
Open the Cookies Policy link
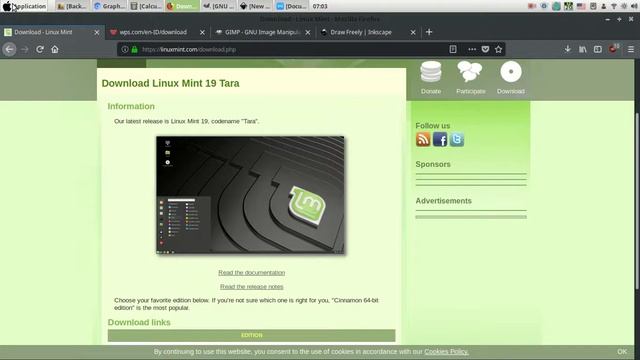446,351
